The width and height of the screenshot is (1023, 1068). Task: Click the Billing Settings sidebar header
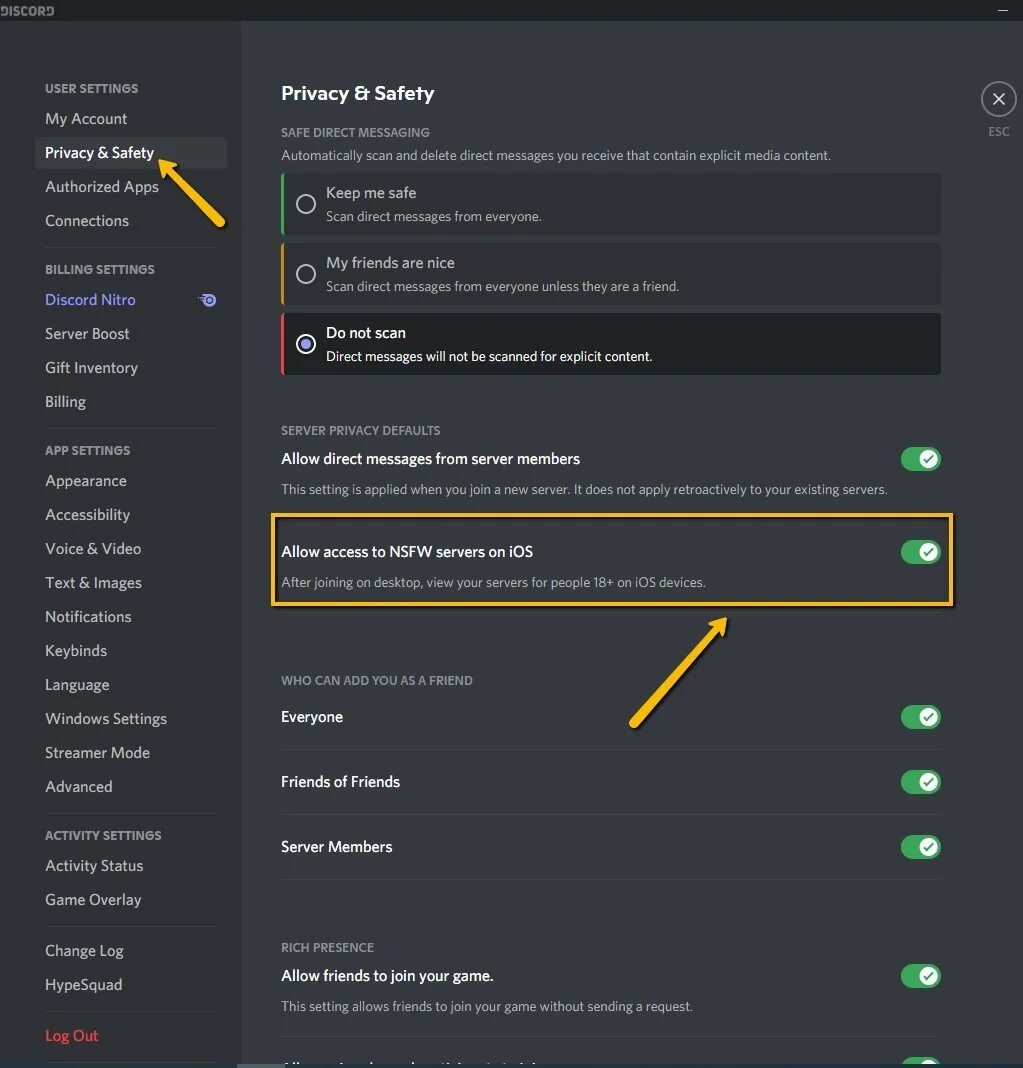(100, 270)
